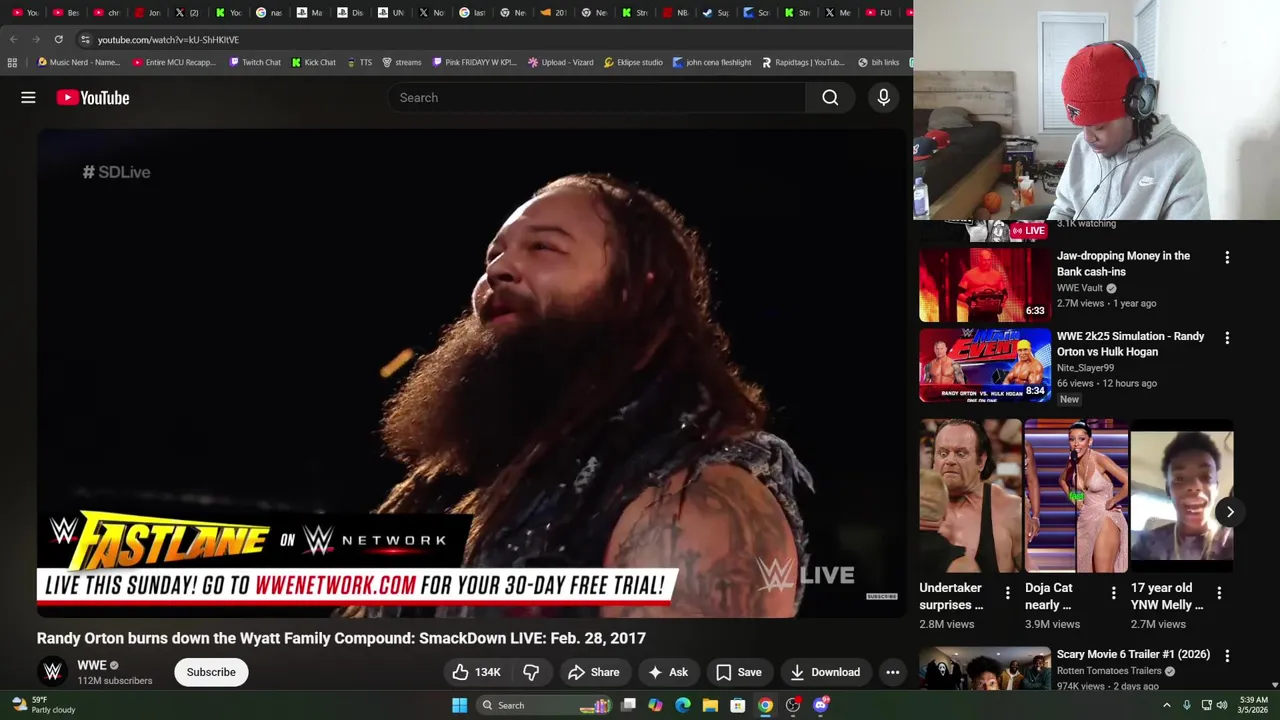The height and width of the screenshot is (720, 1280).
Task: Open Microsoft Store from taskbar
Action: (x=737, y=705)
